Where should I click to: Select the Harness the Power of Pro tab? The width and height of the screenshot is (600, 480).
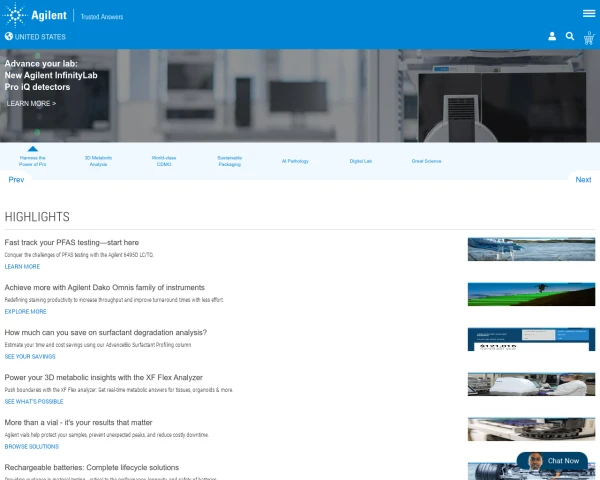[33, 161]
